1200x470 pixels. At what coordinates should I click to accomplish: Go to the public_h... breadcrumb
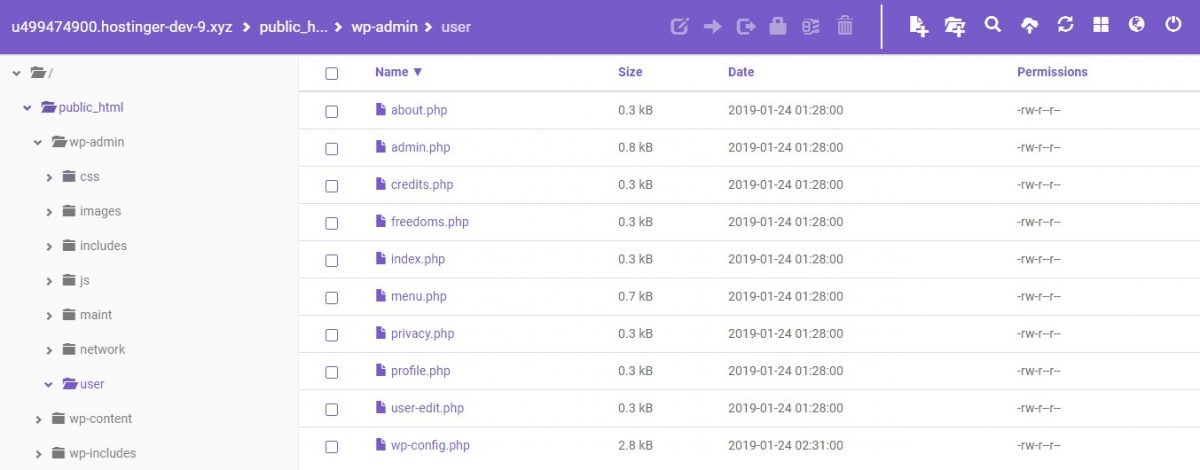293,27
